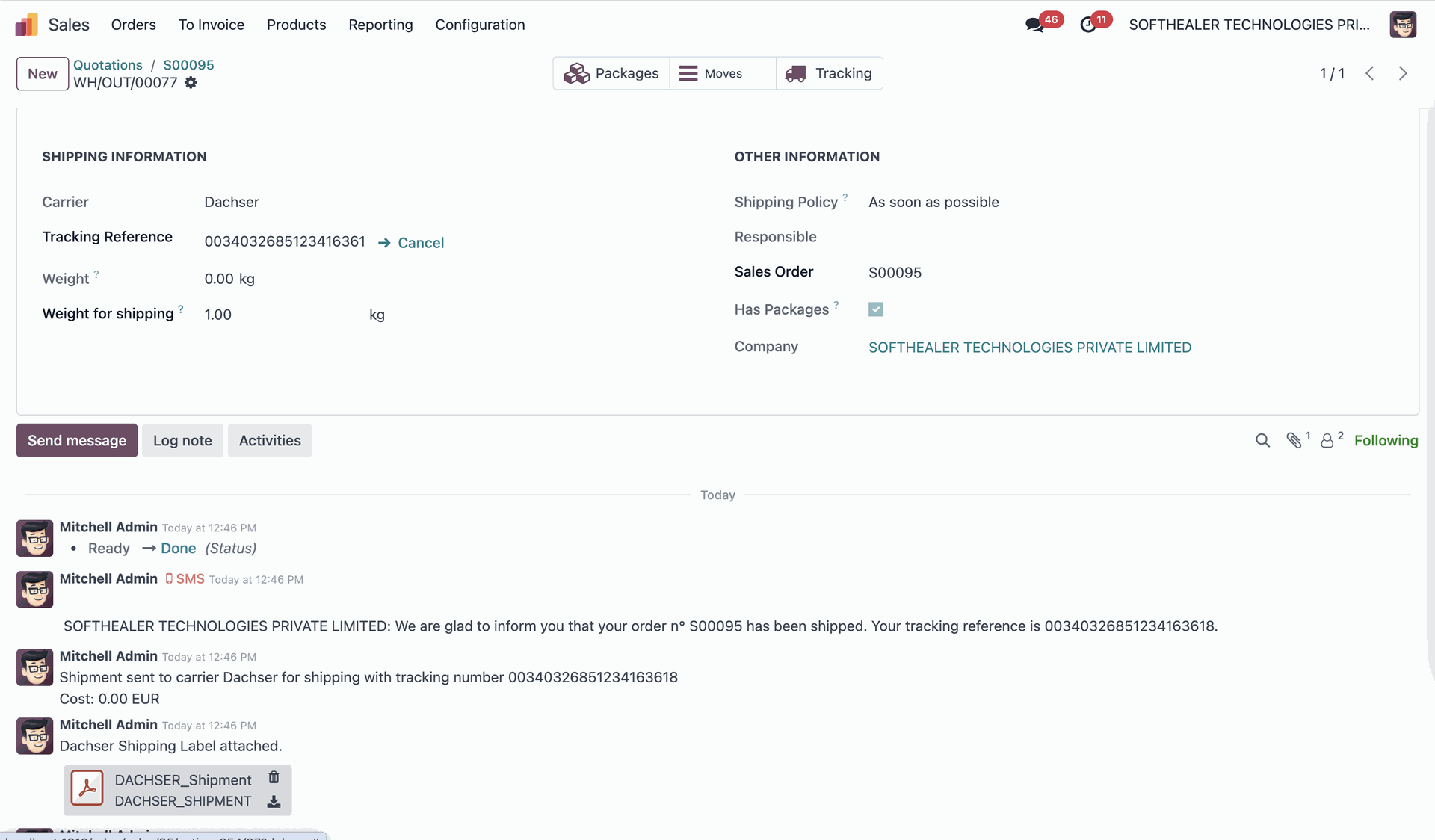Search chatter with the magnifier icon
This screenshot has width=1435, height=840.
(1262, 441)
